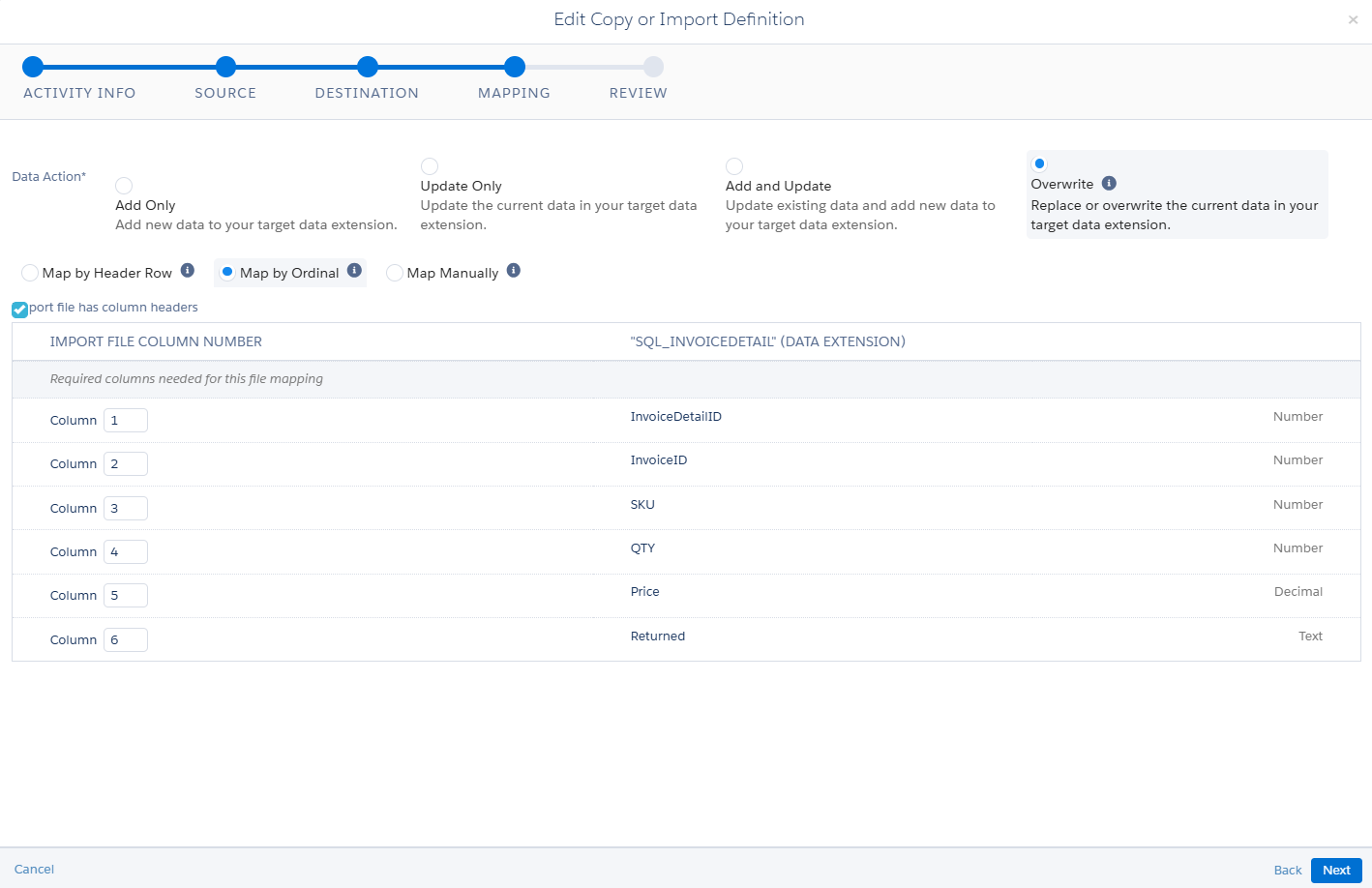Screen dimensions: 1372x888
Task: Choose the Add and Update option
Action: (x=734, y=166)
